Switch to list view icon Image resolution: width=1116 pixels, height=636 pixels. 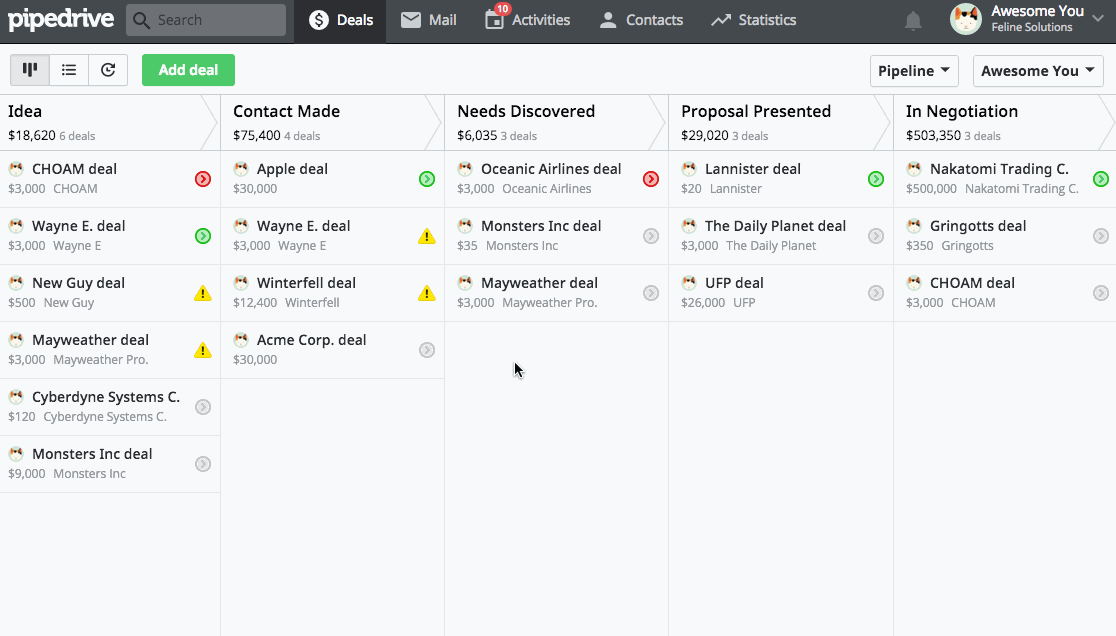[x=69, y=70]
